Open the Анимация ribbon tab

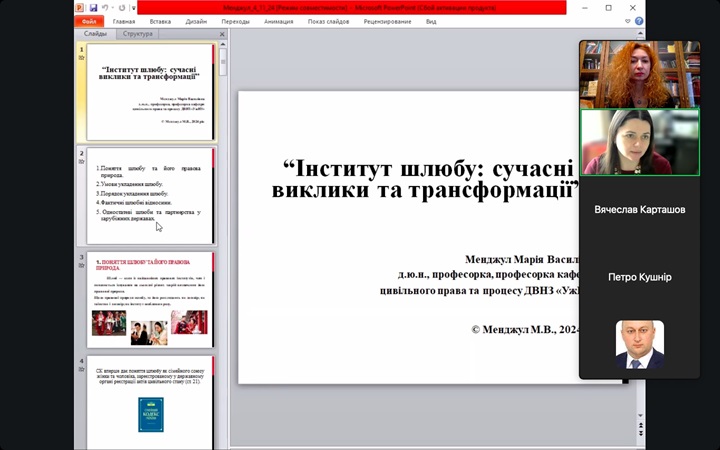coord(280,21)
